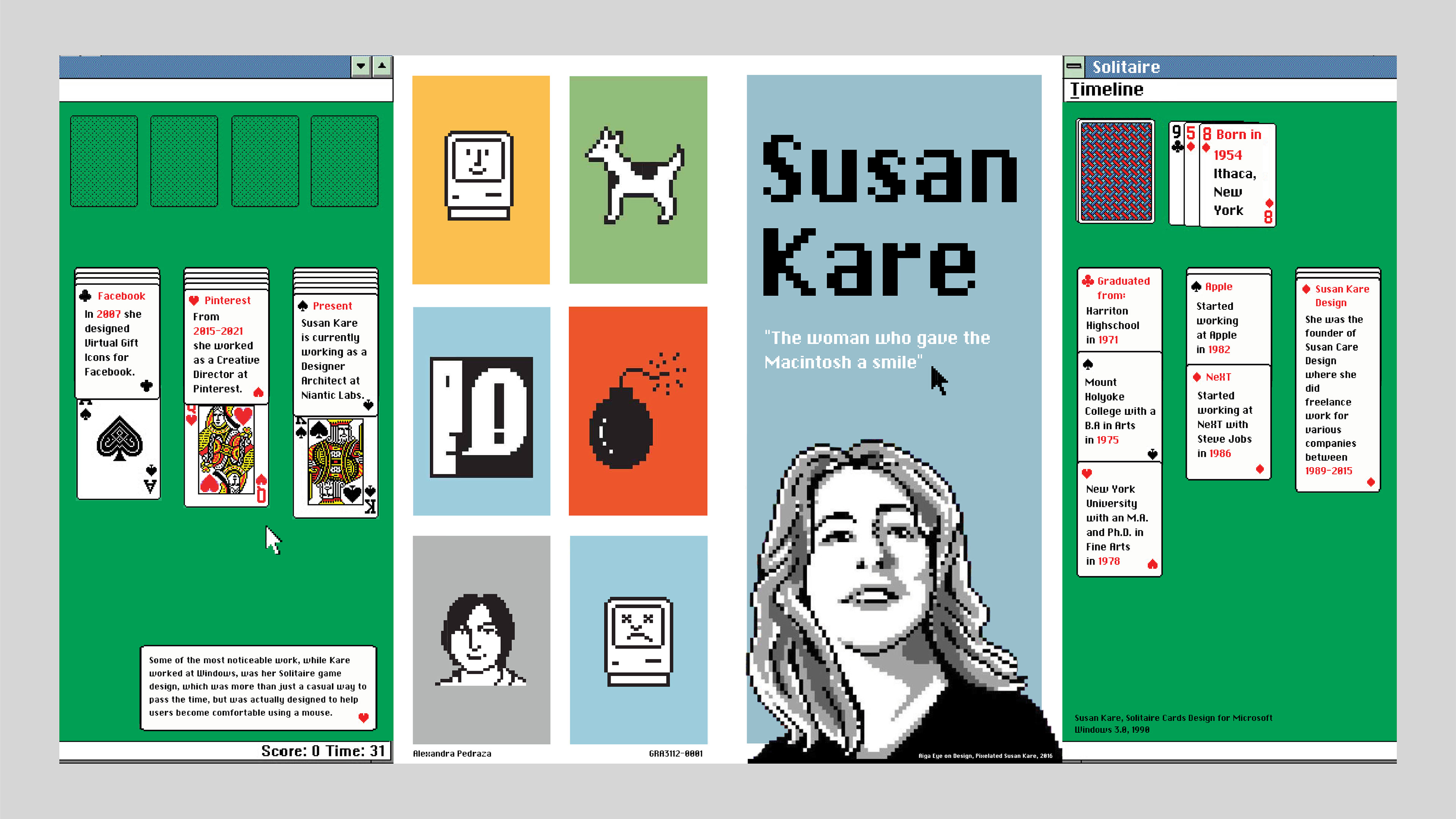Viewport: 1456px width, 819px height.
Task: Open the Timeline menu
Action: pyautogui.click(x=1106, y=89)
